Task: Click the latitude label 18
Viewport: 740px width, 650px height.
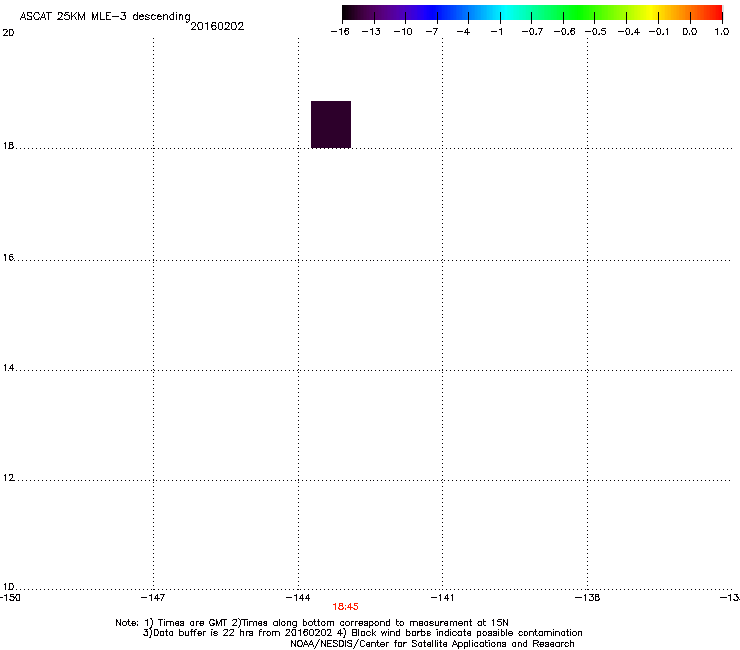Action: [8, 145]
